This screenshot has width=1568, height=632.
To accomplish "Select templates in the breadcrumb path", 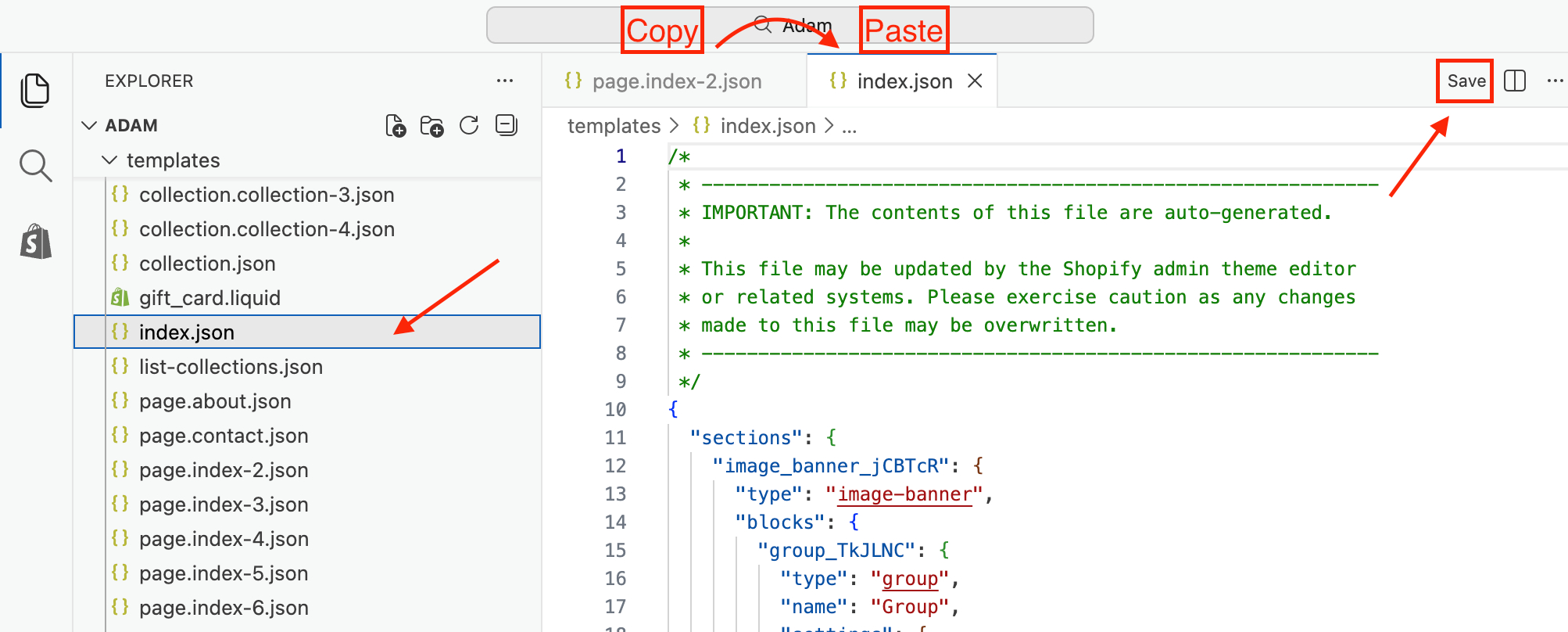I will coord(614,126).
